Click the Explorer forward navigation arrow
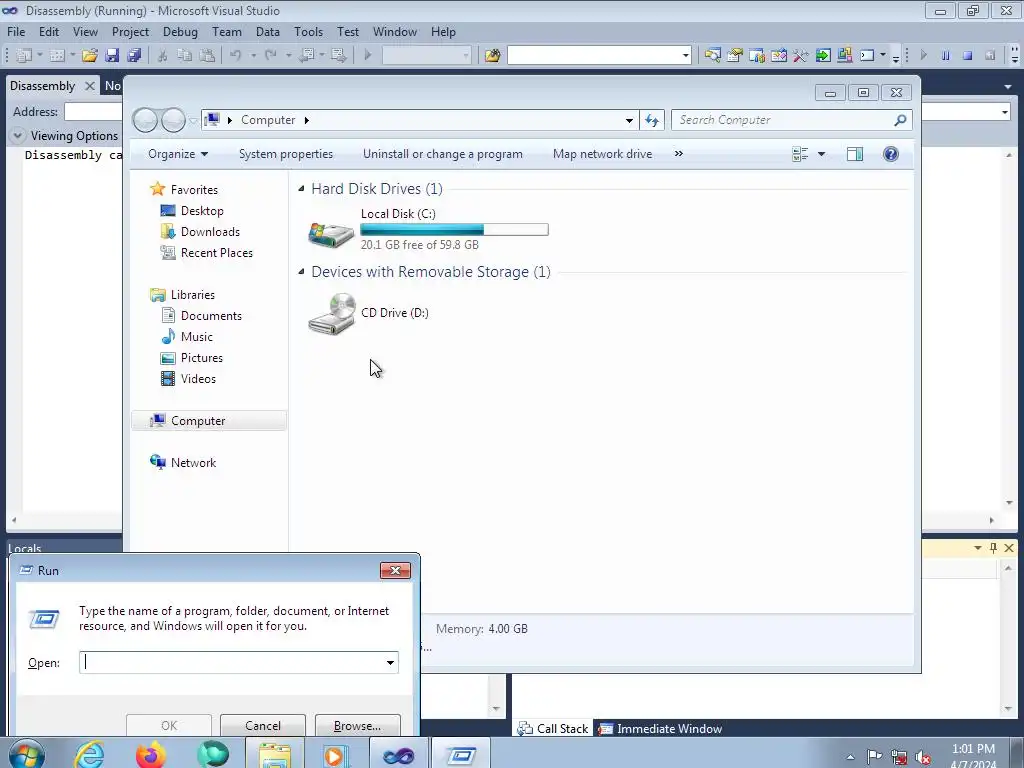The image size is (1024, 768). (x=174, y=120)
